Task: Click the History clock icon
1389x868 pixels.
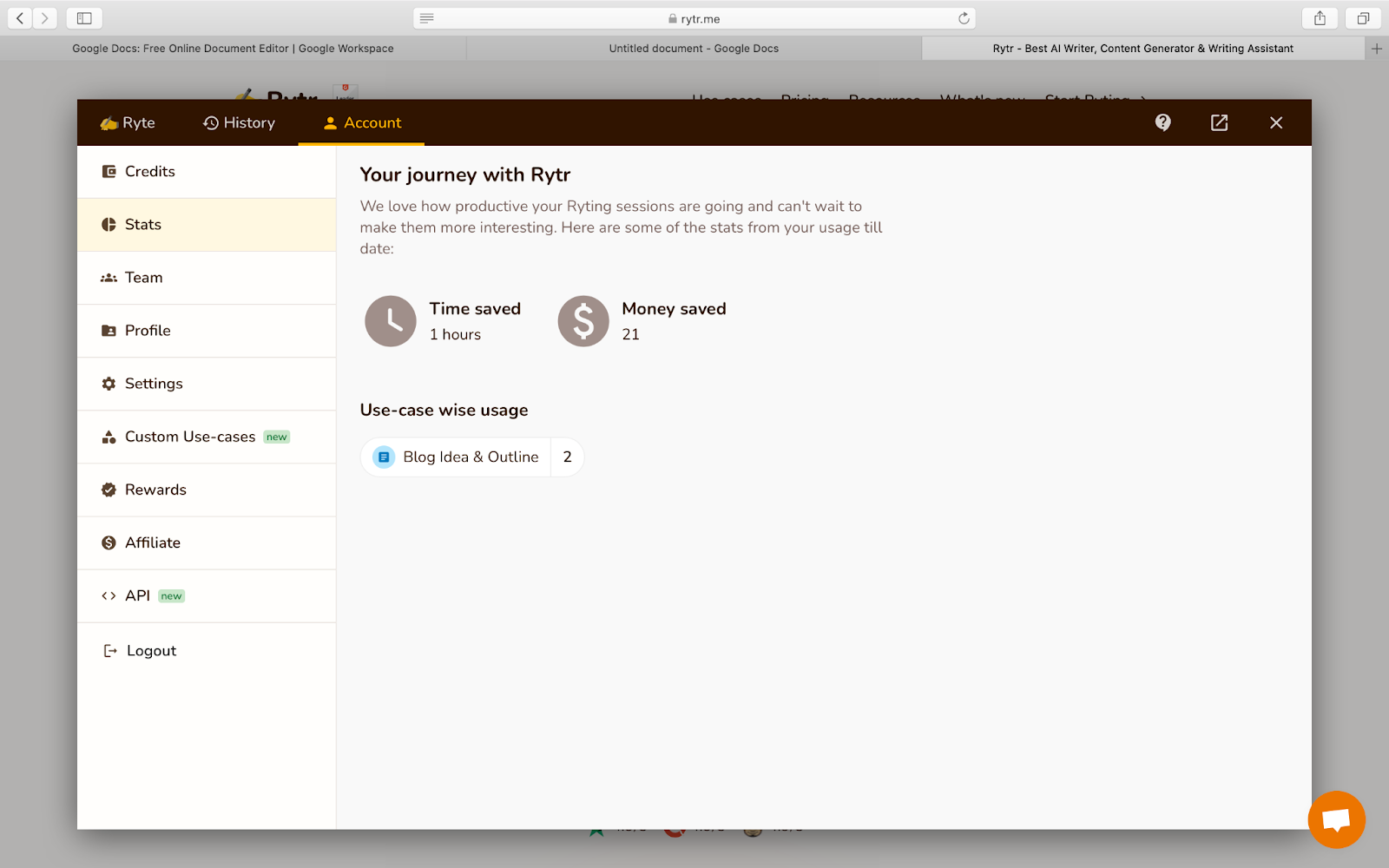Action: (x=211, y=123)
